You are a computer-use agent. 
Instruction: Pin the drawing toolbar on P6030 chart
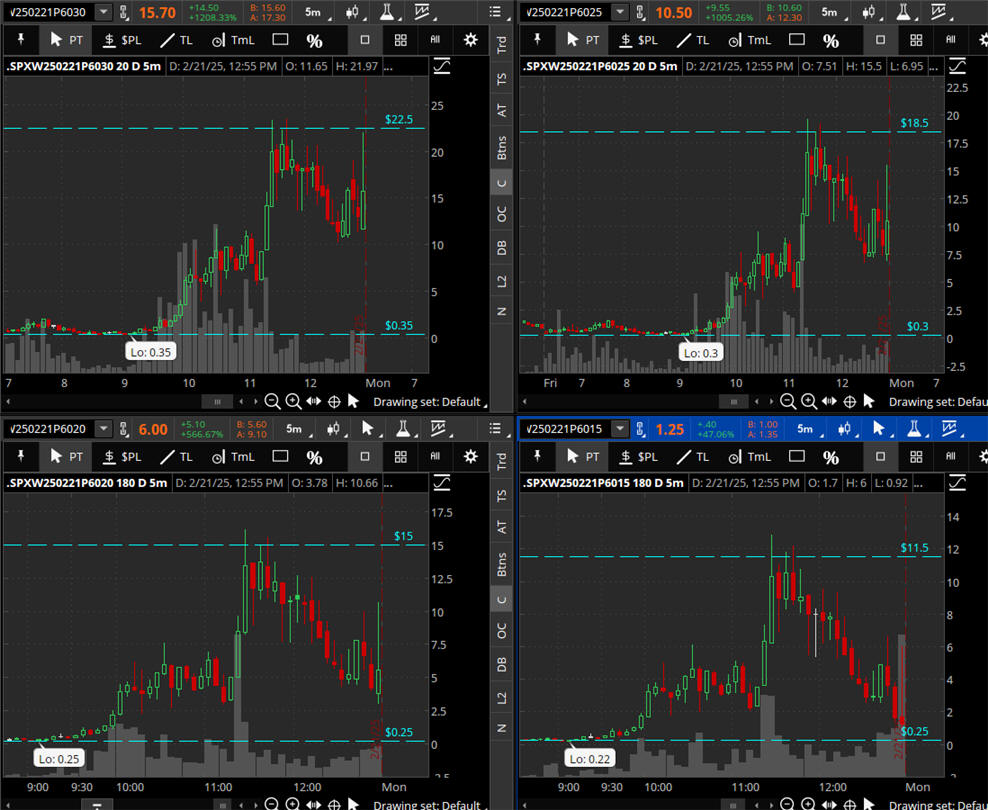coord(21,40)
